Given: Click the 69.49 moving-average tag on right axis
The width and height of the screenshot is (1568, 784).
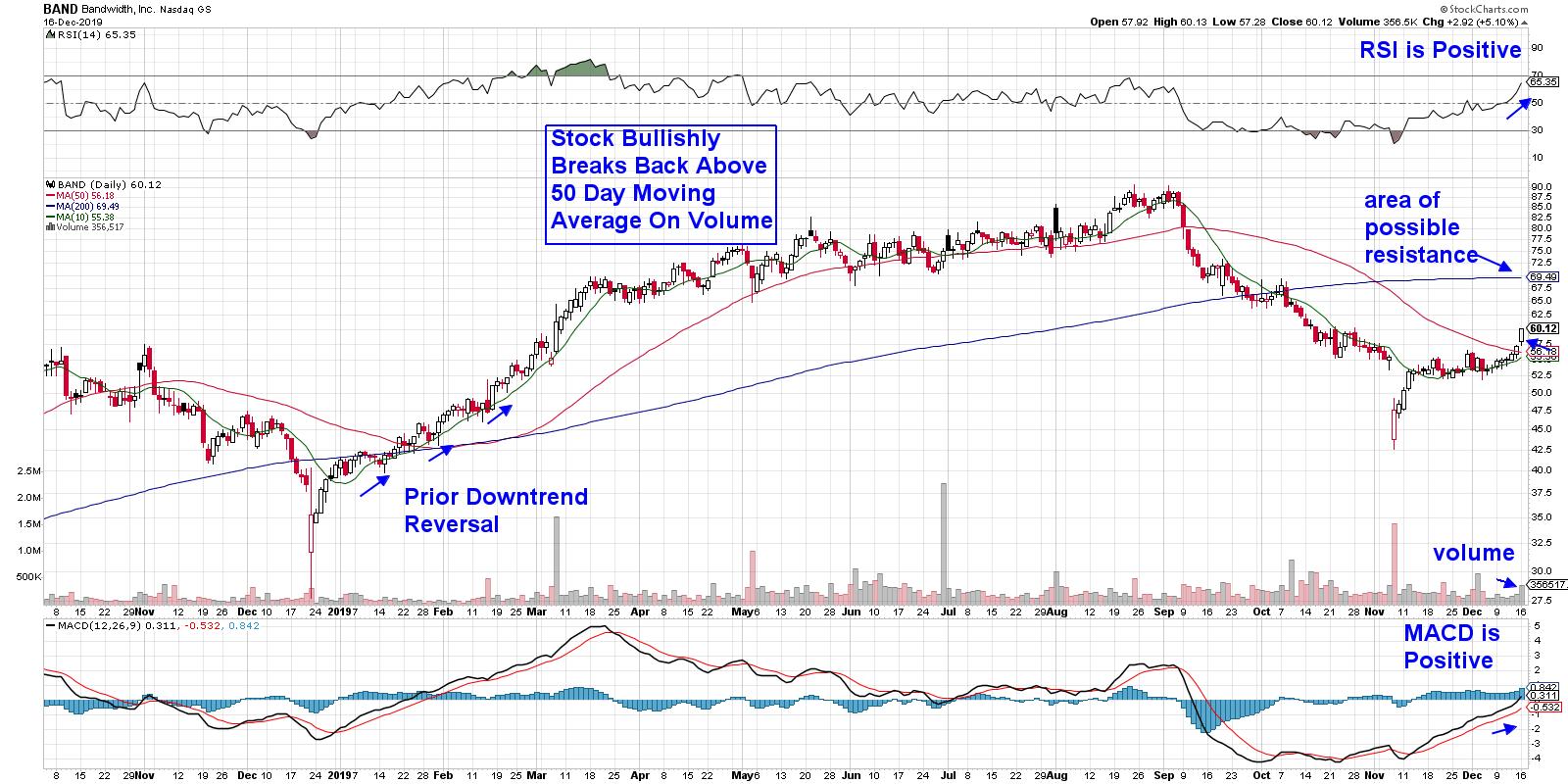Looking at the screenshot, I should 1543,277.
